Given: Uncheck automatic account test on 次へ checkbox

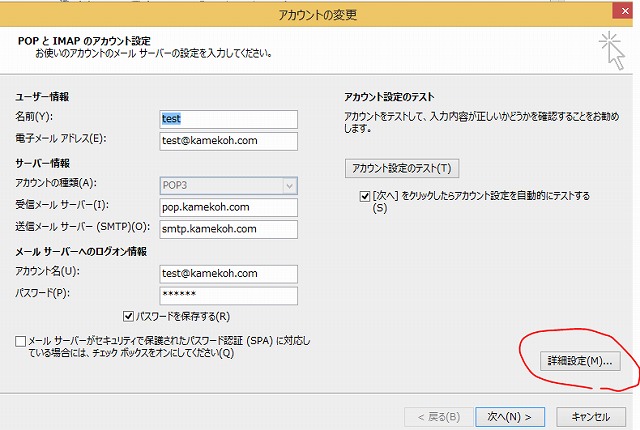Looking at the screenshot, I should (x=365, y=197).
